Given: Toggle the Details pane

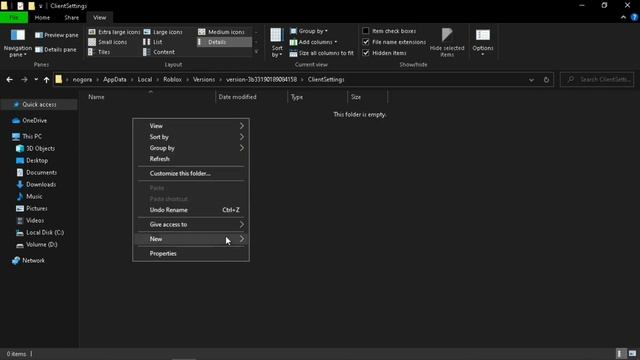Looking at the screenshot, I should coord(56,49).
